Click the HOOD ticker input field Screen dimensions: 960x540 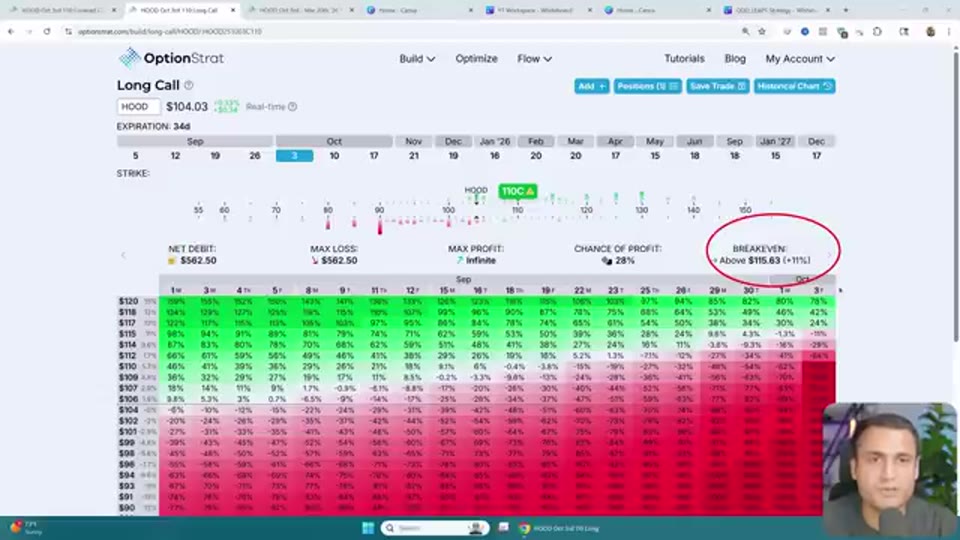coord(138,107)
